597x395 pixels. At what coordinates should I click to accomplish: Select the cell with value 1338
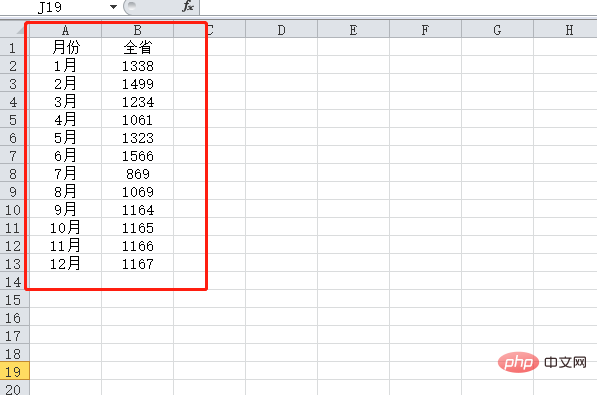(x=137, y=65)
